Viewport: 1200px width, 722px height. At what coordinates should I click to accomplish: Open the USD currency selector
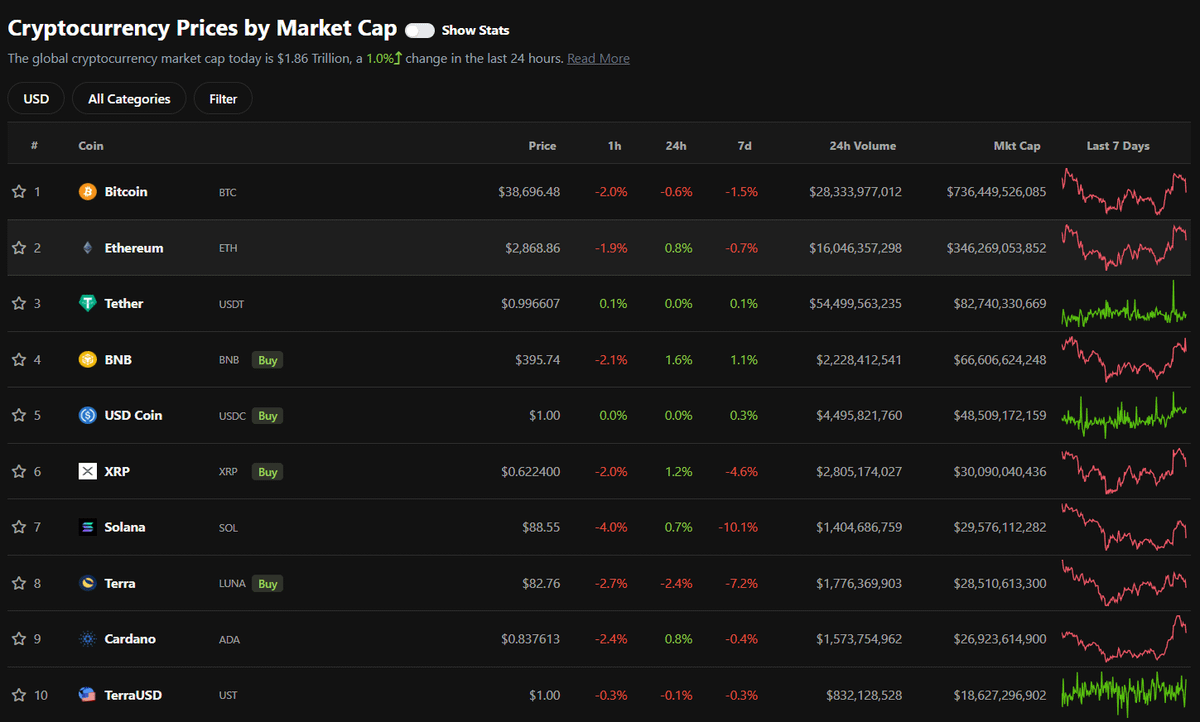36,99
